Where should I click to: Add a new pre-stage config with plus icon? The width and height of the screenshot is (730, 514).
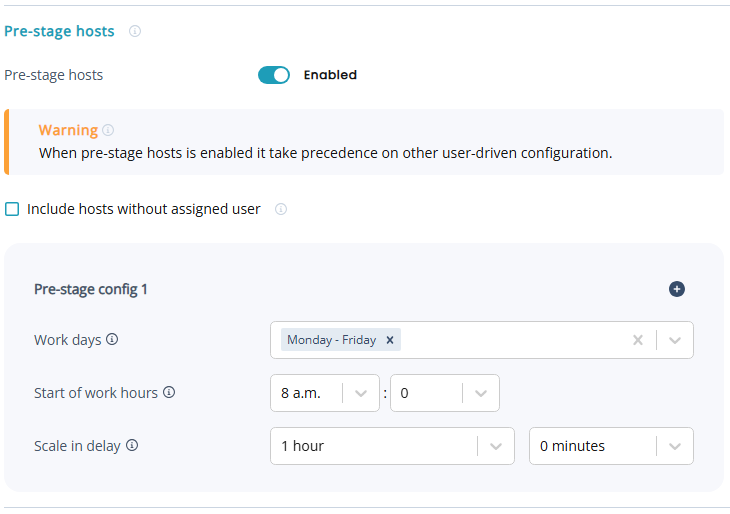[x=677, y=289]
